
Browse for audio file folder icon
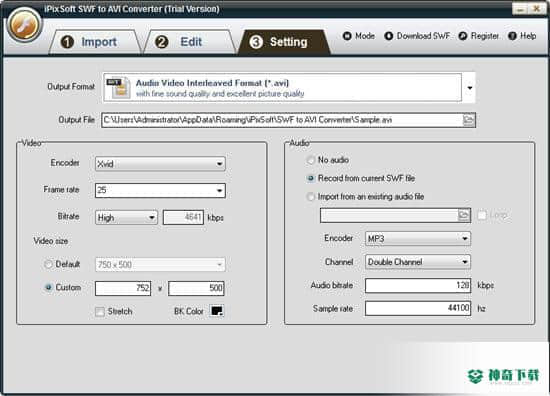[464, 215]
